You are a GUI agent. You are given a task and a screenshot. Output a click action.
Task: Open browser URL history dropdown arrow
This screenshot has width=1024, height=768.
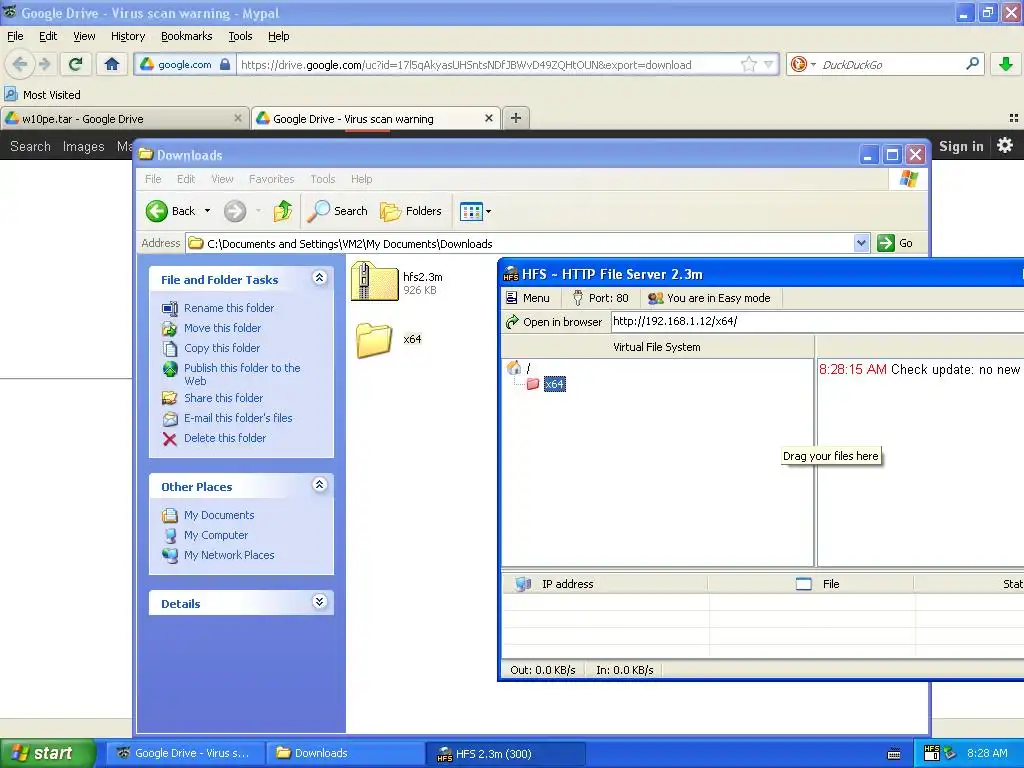(769, 64)
